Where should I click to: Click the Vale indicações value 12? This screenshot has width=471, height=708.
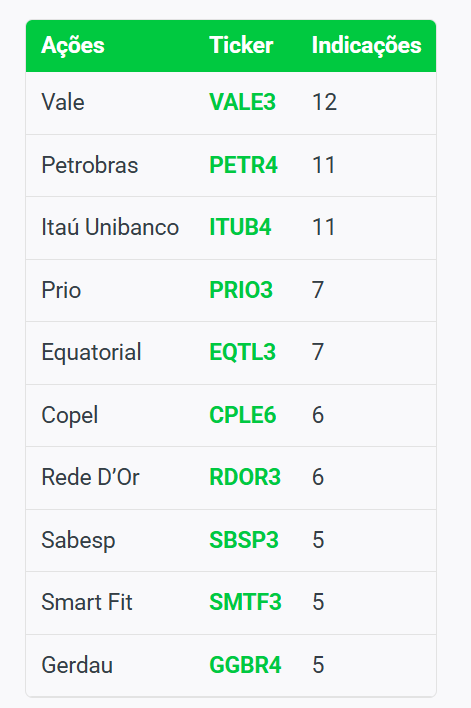(324, 102)
